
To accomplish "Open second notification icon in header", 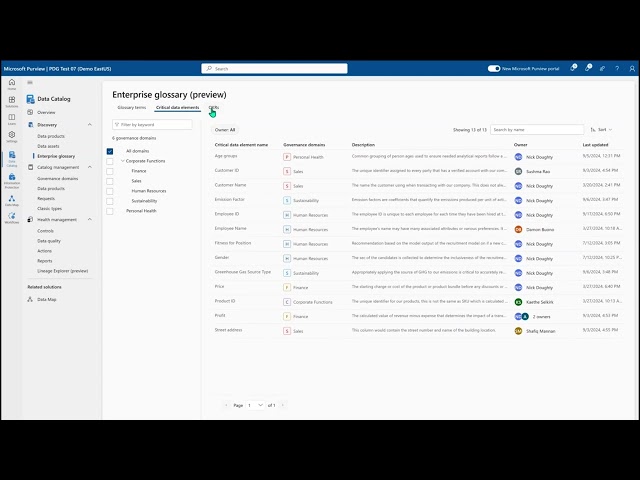I will [x=588, y=68].
